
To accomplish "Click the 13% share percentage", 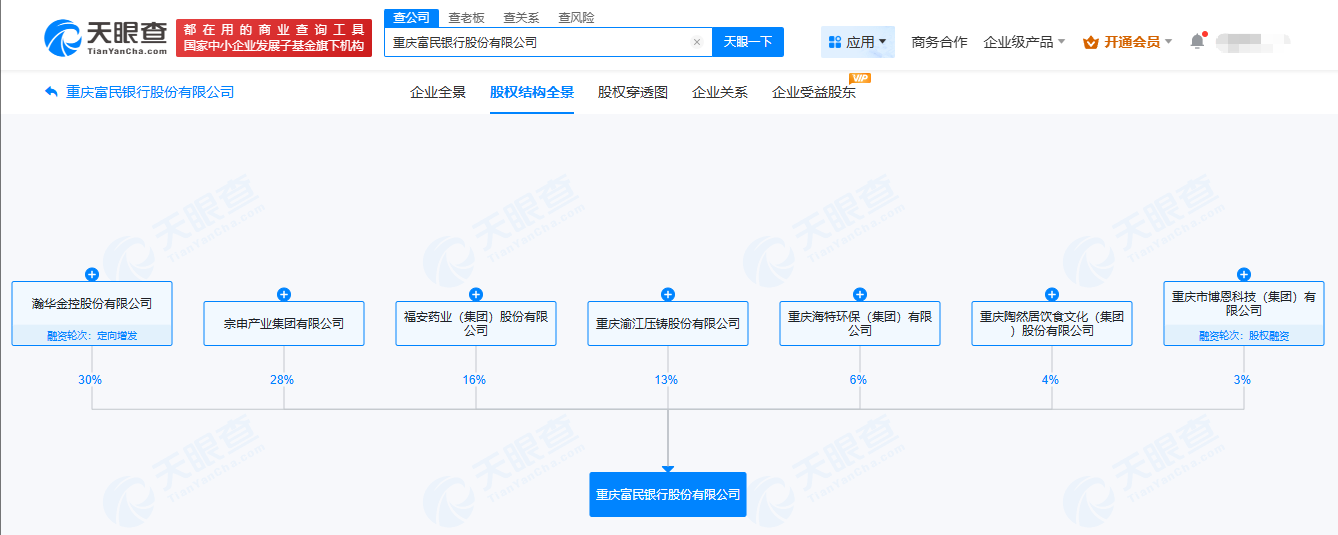I will (667, 380).
